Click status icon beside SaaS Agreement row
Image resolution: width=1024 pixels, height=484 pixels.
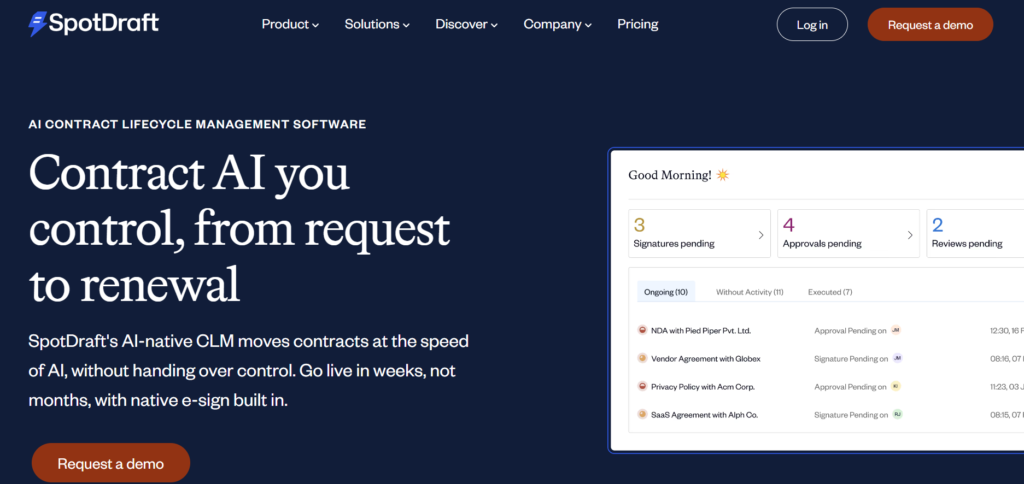(x=642, y=415)
